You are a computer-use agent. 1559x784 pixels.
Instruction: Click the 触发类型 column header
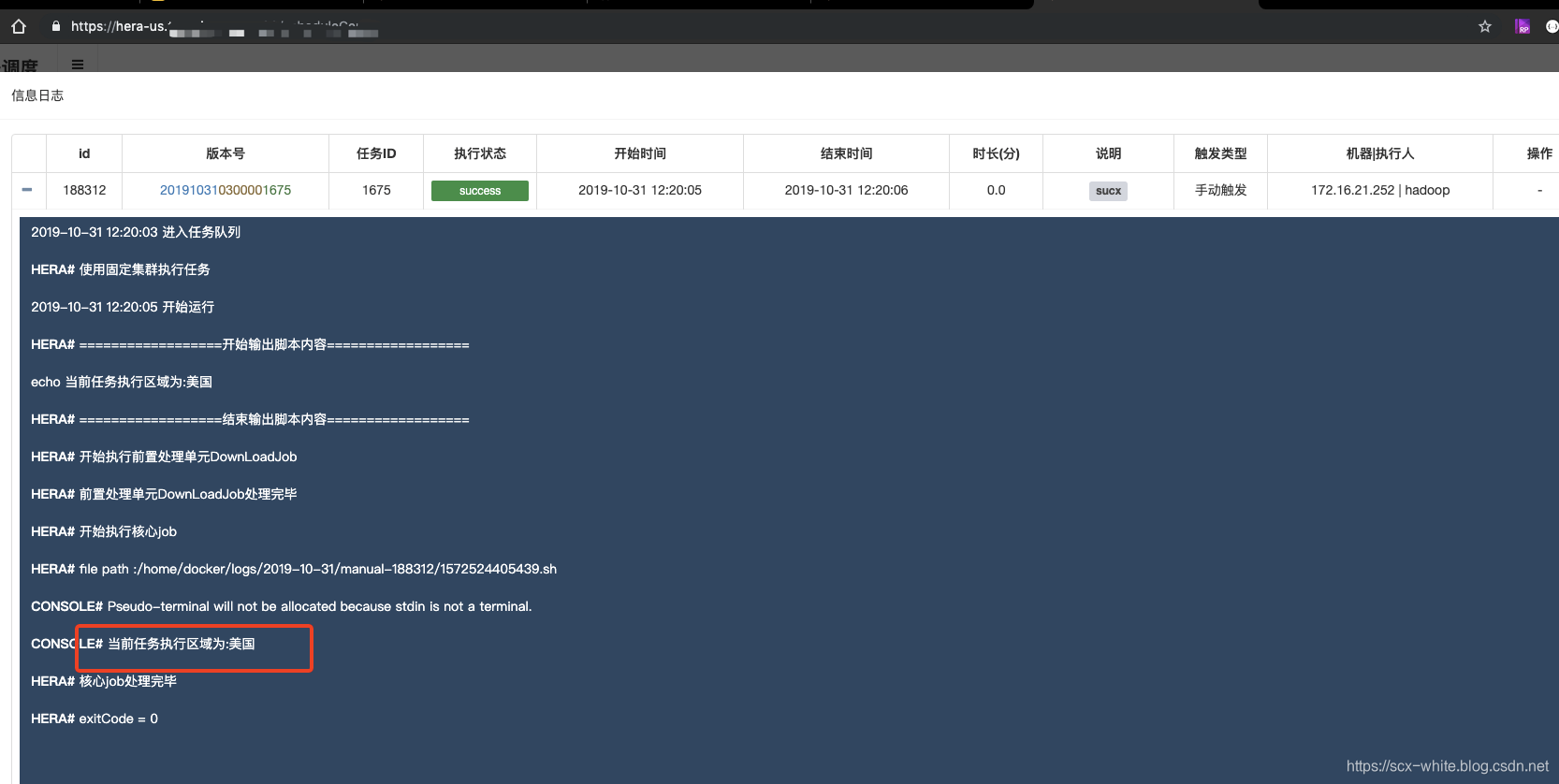1221,153
